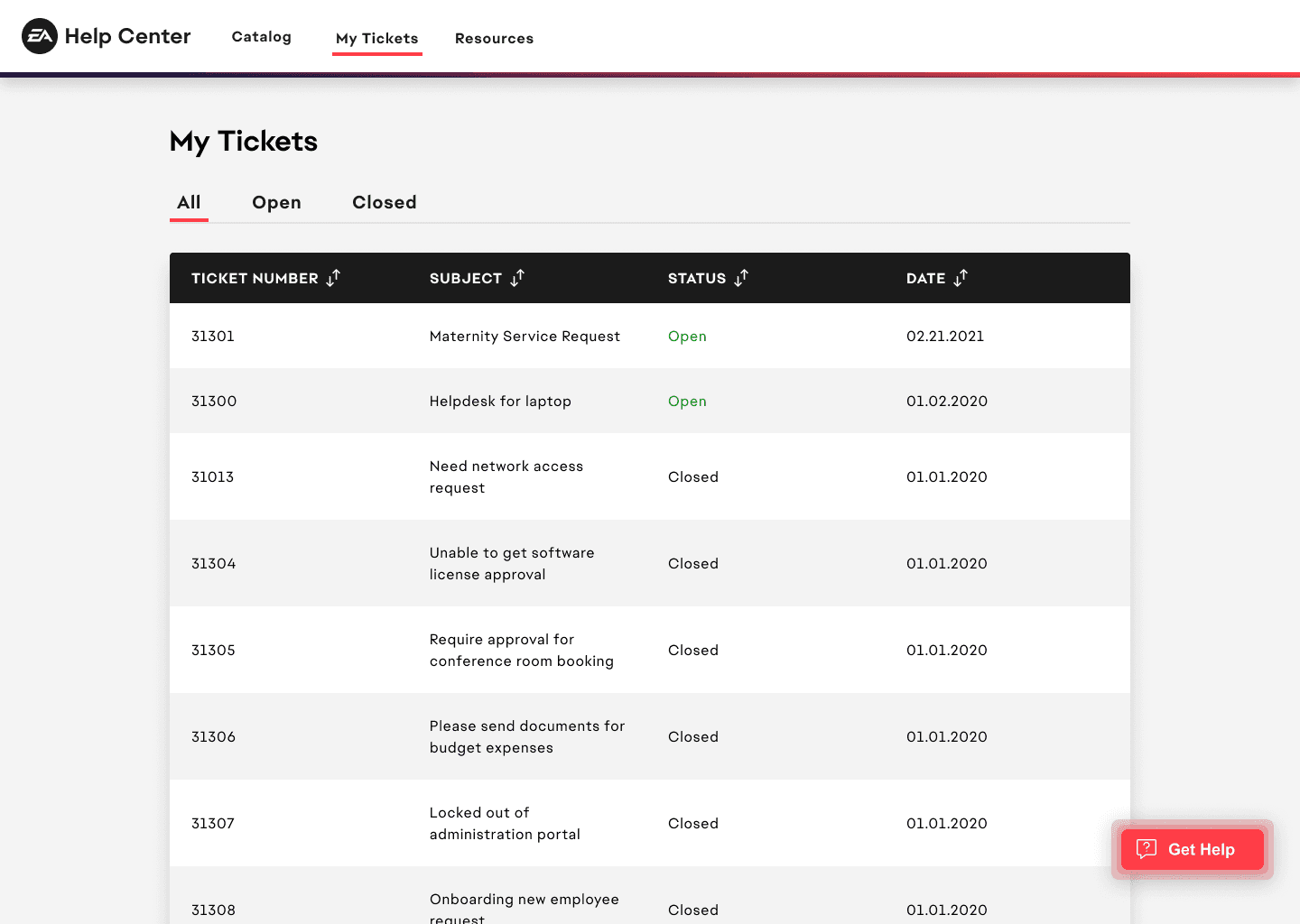The height and width of the screenshot is (924, 1300).
Task: Click the Get Help chat icon
Action: point(1147,849)
